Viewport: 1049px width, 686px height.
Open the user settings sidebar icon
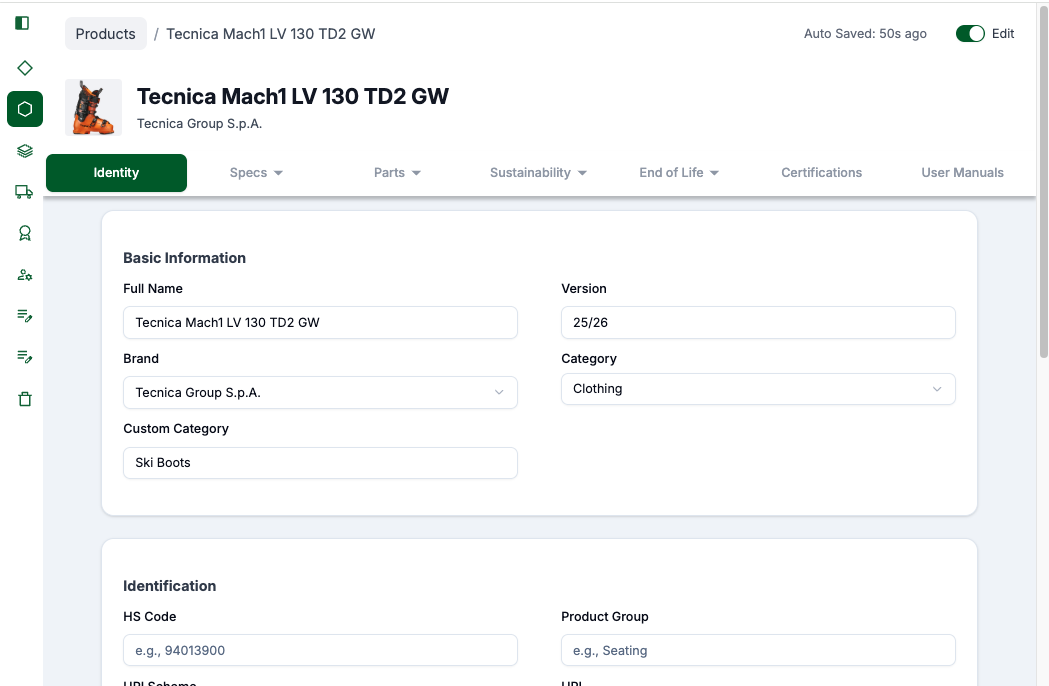click(x=25, y=275)
